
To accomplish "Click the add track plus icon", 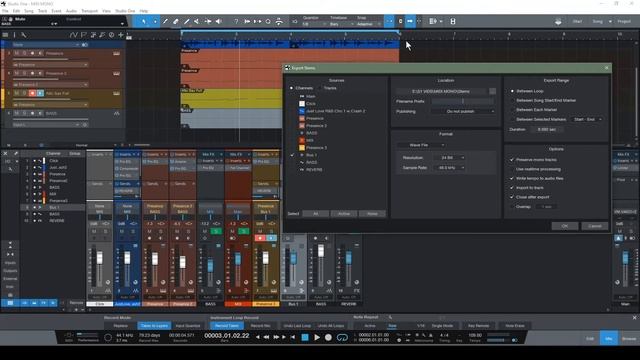I will pos(121,35).
